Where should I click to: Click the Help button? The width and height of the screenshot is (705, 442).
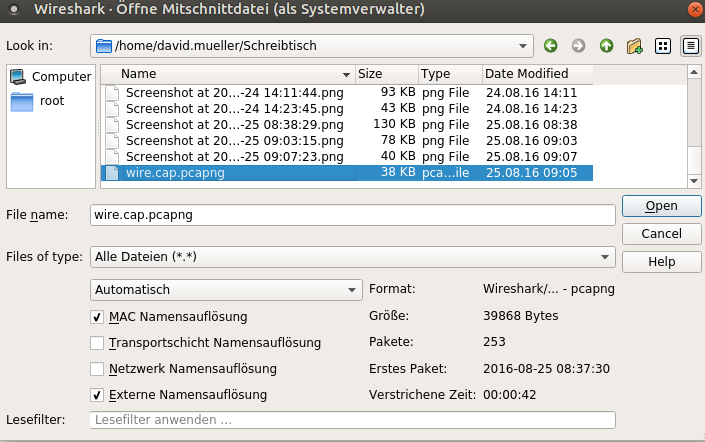click(x=661, y=262)
